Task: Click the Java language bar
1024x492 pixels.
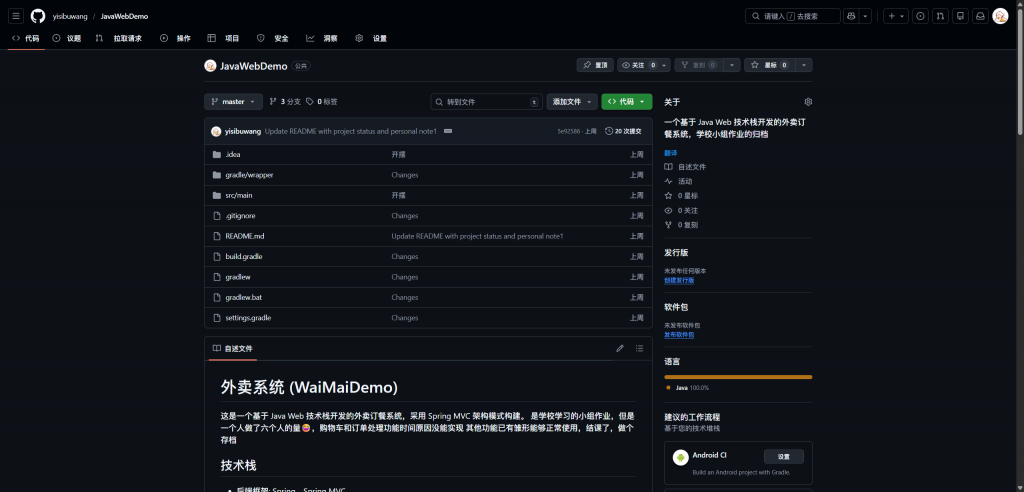Action: pos(738,377)
